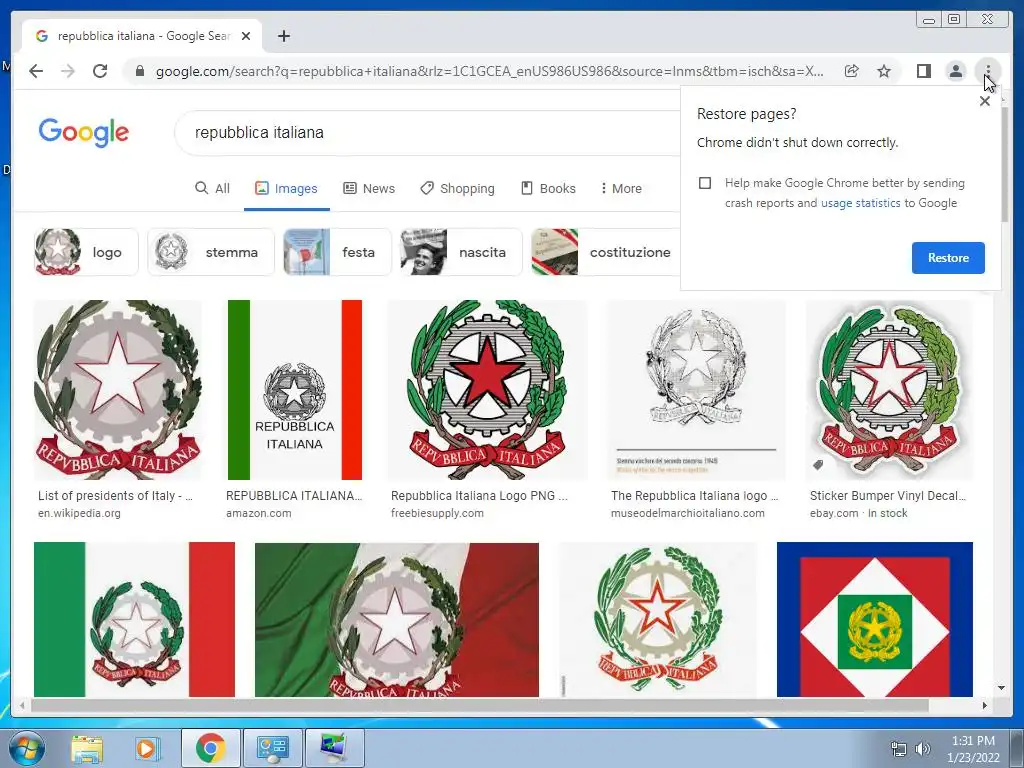Open amazon.com Repubblica Italiana flag image

click(x=295, y=390)
